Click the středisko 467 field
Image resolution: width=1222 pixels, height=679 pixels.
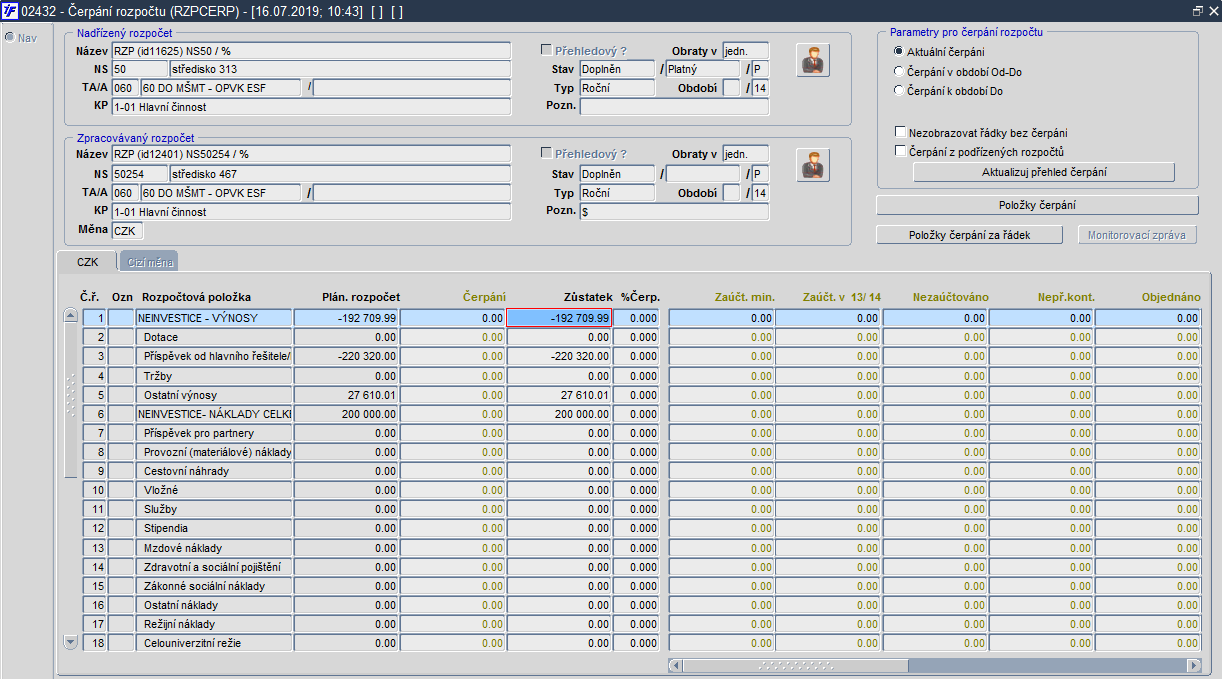click(x=340, y=174)
